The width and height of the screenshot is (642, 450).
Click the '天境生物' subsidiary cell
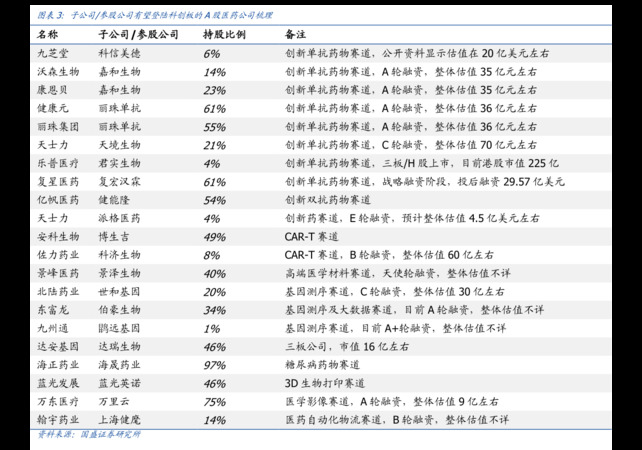point(119,145)
